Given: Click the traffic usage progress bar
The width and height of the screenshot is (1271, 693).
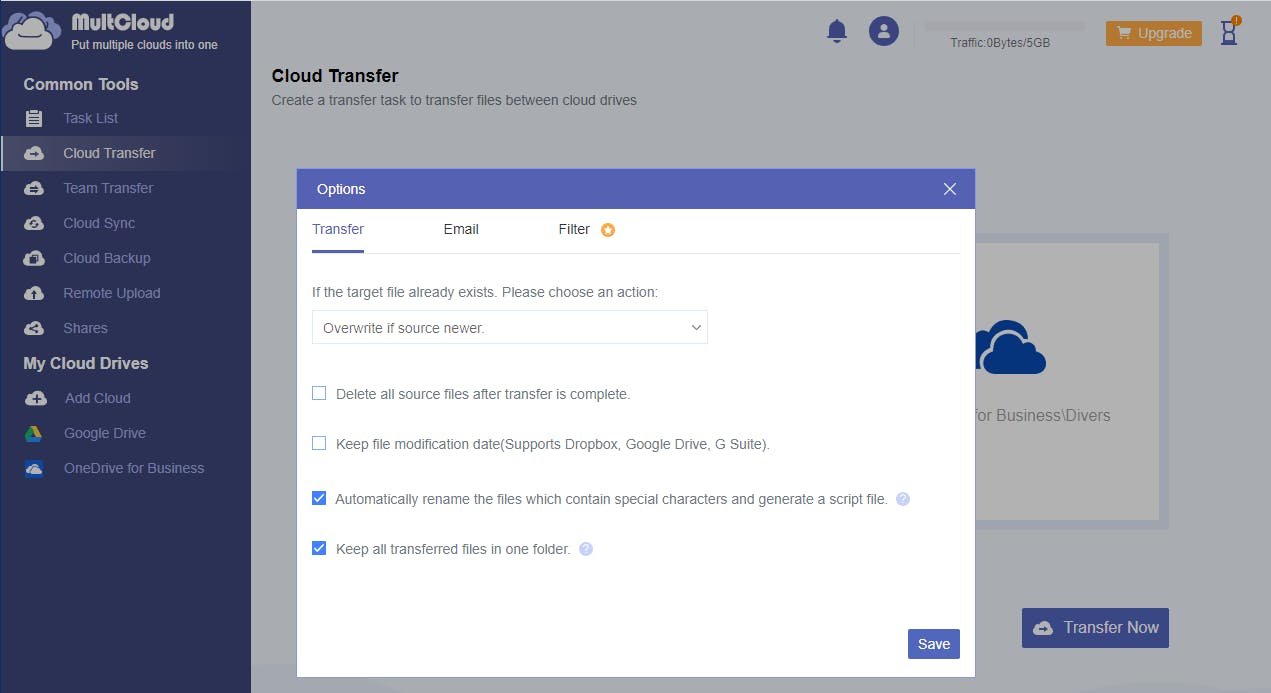Looking at the screenshot, I should 1004,26.
